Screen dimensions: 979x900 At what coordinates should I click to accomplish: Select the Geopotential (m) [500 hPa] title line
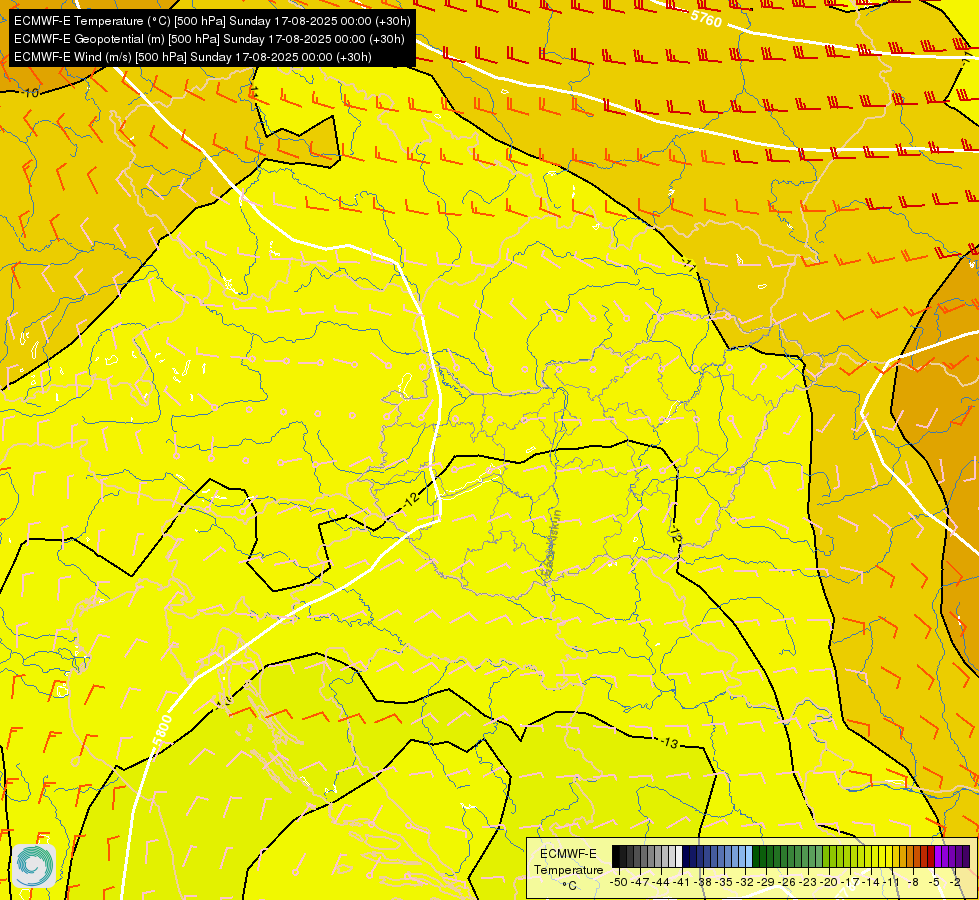[209, 39]
